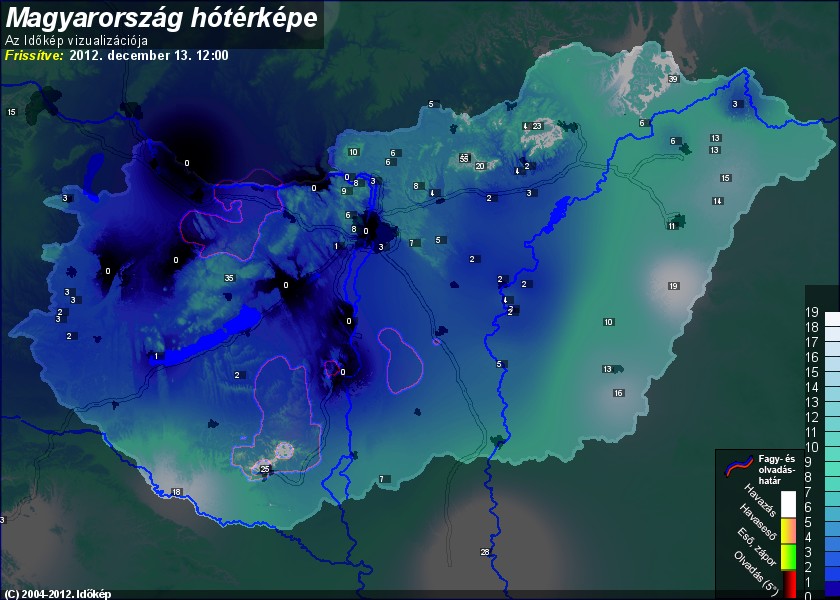The width and height of the screenshot is (840, 600).
Task: Click the 9 marker northwest of Budapest
Action: pyautogui.click(x=344, y=190)
